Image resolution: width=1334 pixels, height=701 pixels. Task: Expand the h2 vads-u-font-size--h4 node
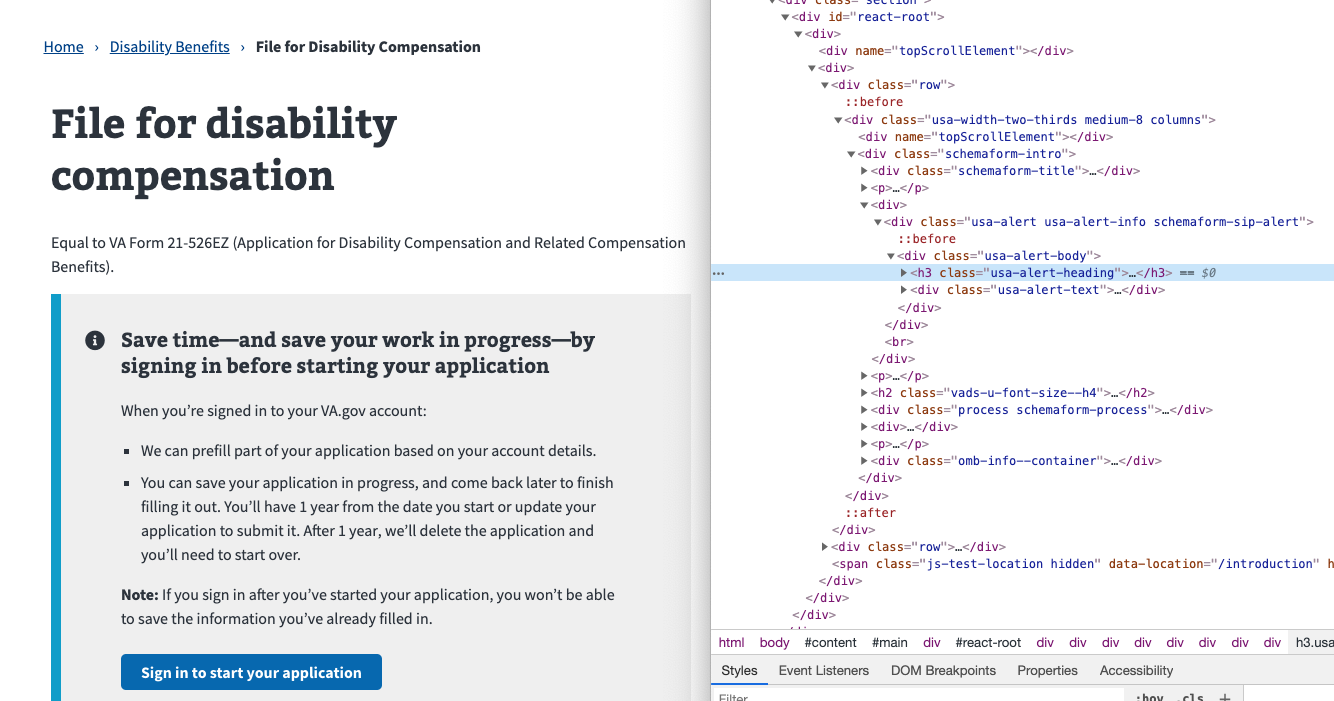pos(864,393)
